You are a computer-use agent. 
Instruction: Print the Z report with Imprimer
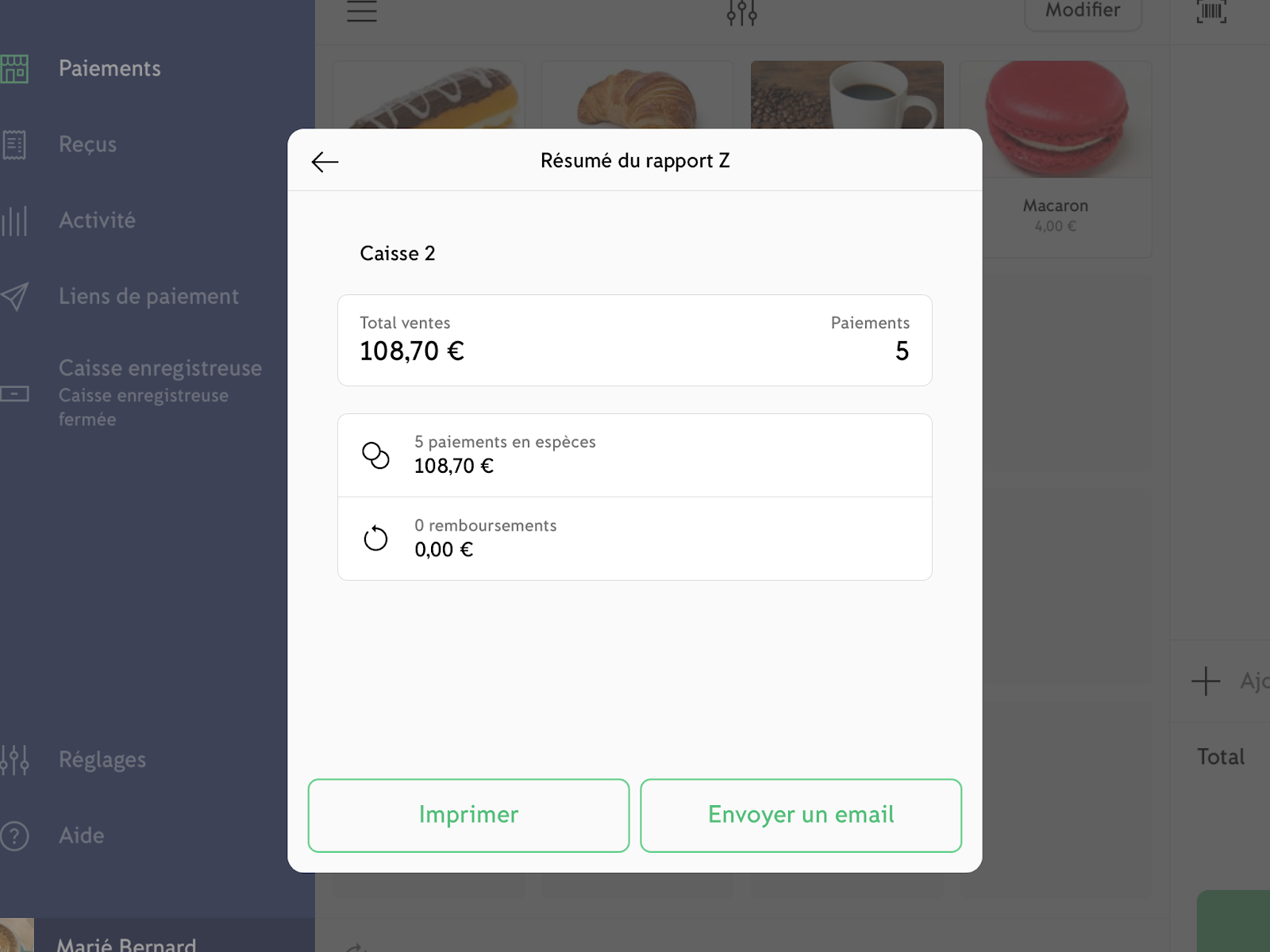pyautogui.click(x=468, y=816)
